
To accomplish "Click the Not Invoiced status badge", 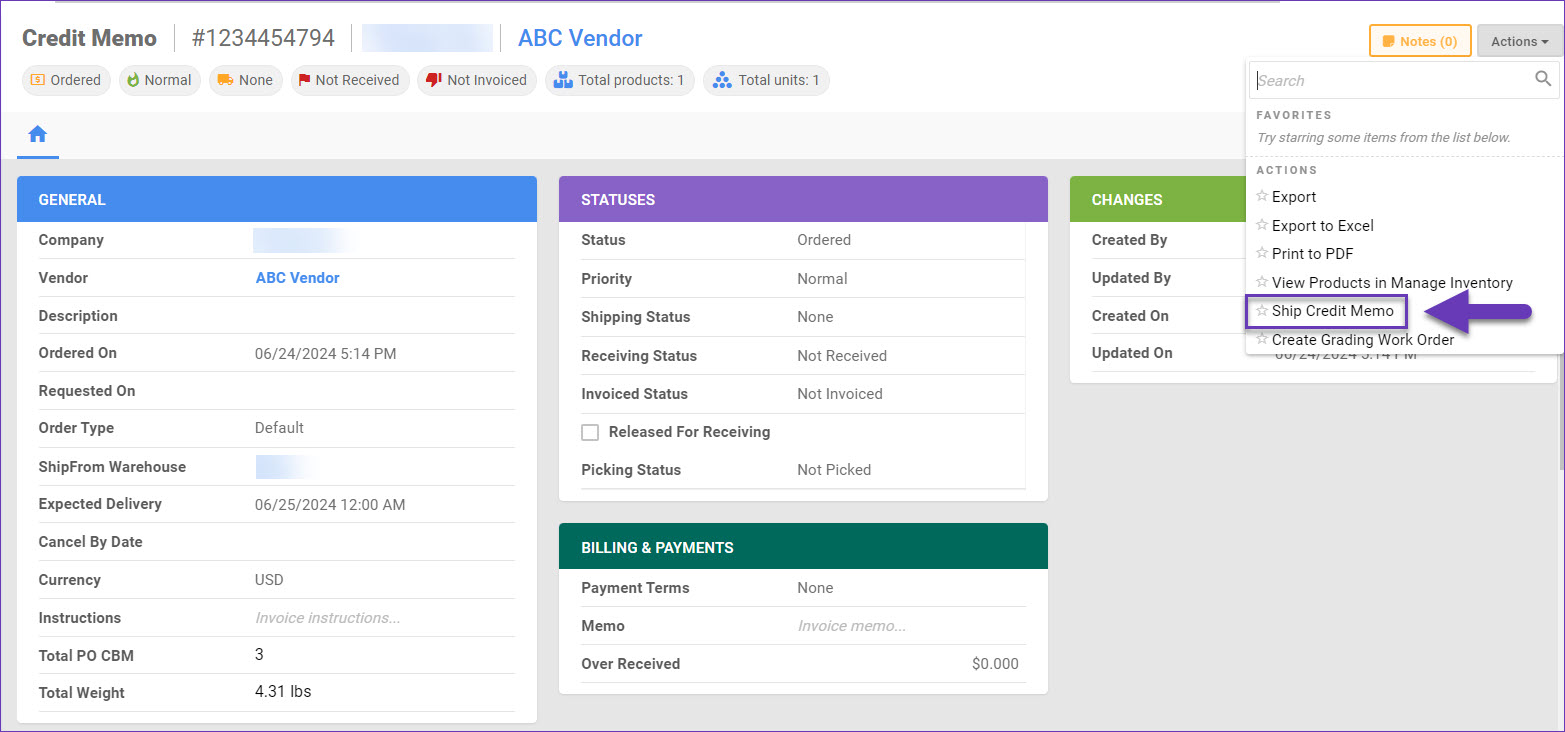I will [x=476, y=80].
